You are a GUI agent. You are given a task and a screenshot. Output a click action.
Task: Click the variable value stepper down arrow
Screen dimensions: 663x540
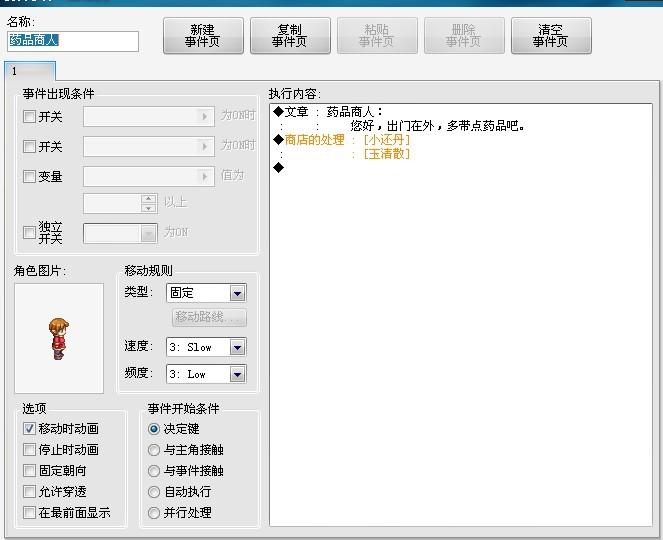pyautogui.click(x=148, y=208)
